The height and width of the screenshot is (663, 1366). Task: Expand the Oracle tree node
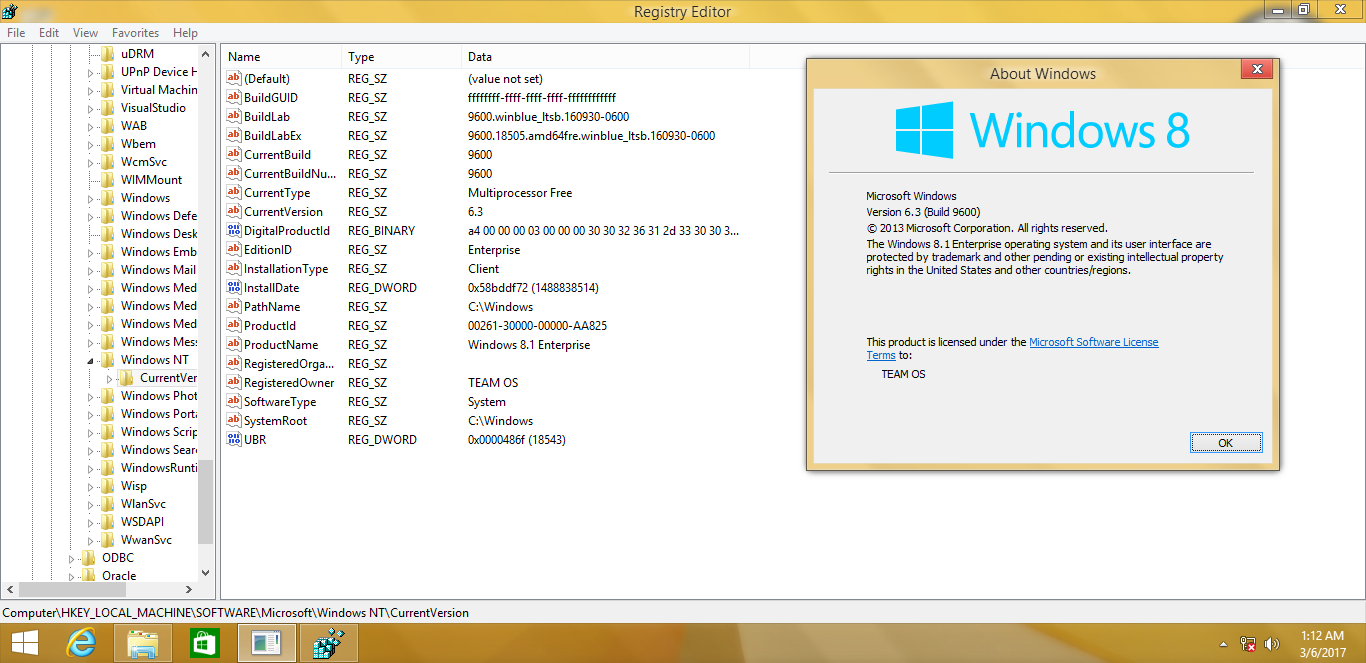pyautogui.click(x=72, y=576)
